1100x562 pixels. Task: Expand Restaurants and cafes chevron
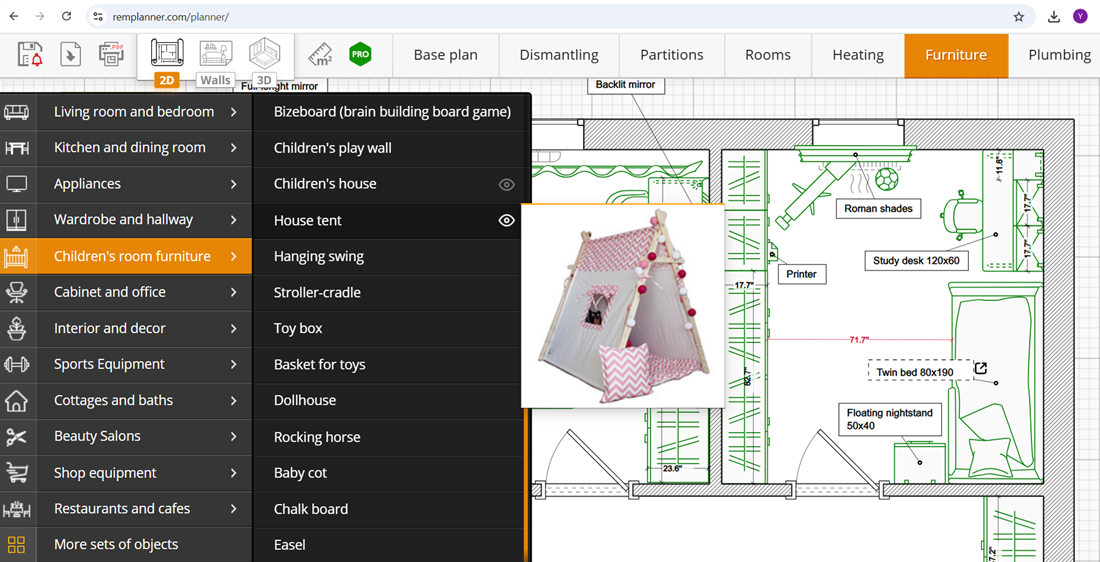(234, 509)
